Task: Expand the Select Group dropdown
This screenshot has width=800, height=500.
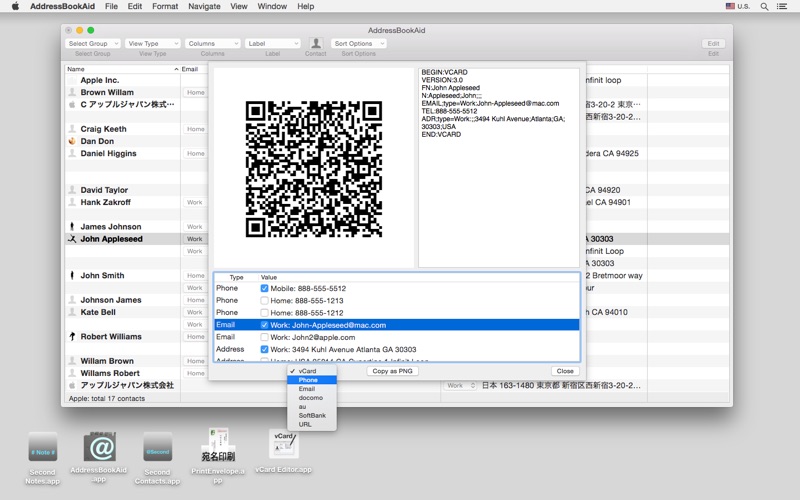Action: tap(92, 44)
